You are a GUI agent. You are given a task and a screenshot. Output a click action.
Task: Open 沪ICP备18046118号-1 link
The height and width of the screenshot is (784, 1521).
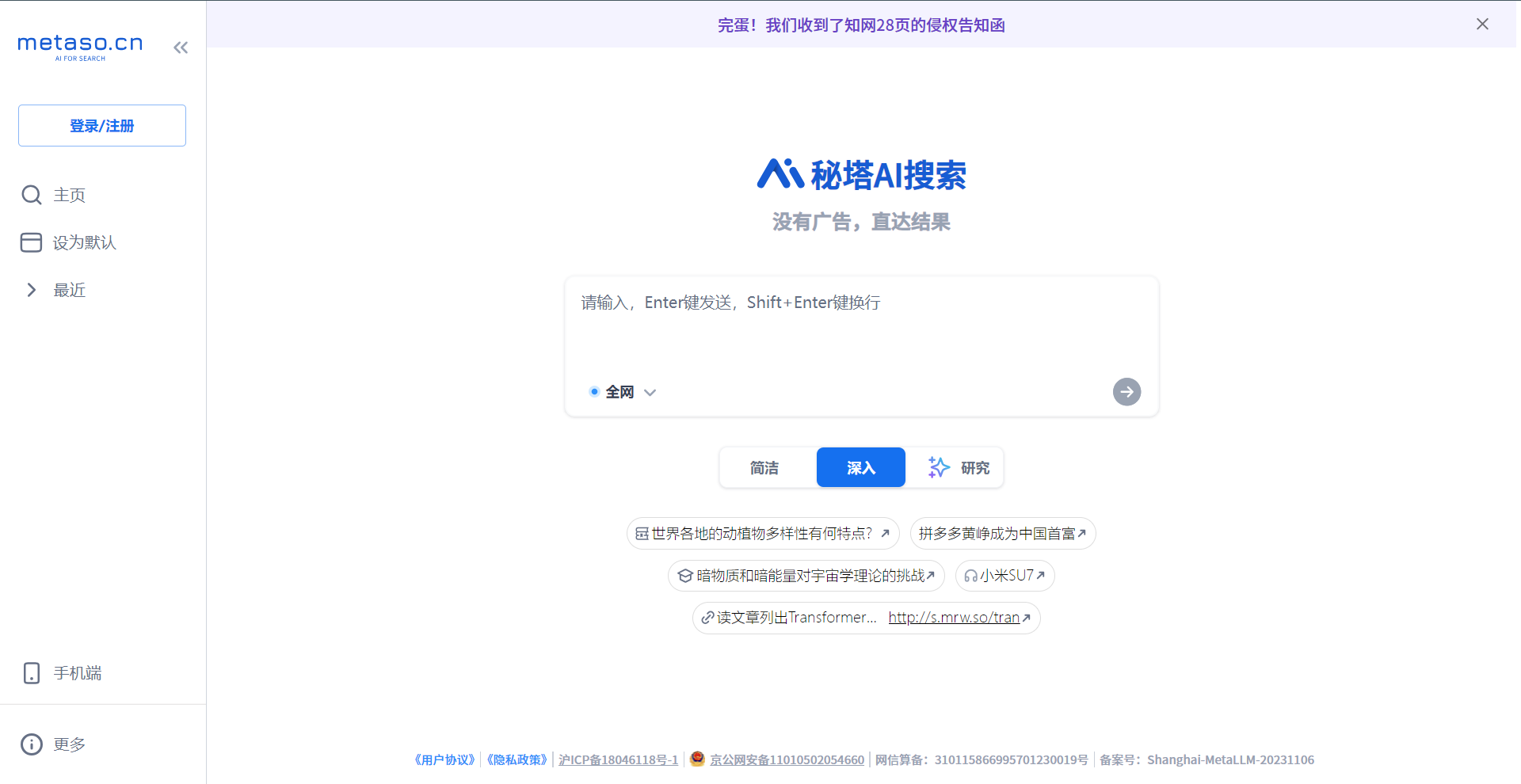point(618,759)
